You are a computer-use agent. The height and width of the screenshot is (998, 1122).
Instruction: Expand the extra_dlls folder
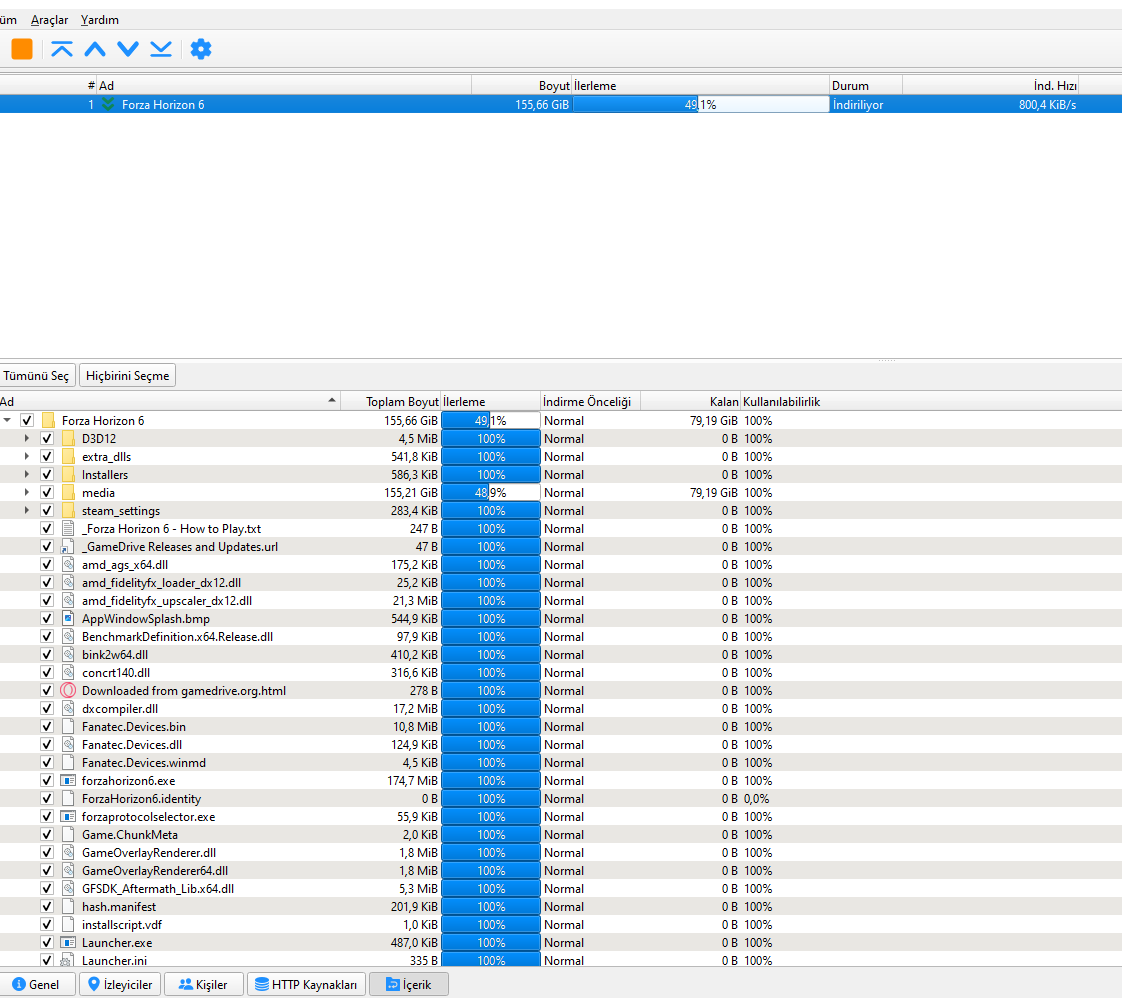pos(27,456)
